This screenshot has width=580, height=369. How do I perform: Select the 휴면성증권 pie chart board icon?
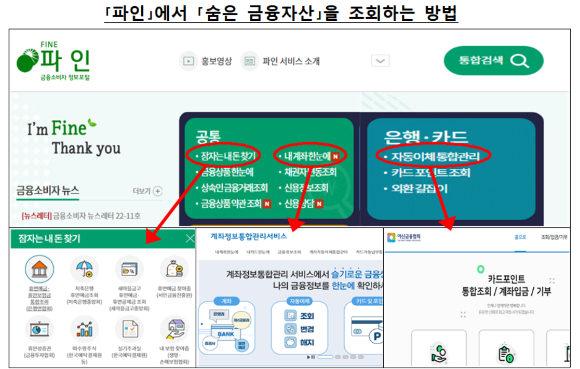click(40, 329)
